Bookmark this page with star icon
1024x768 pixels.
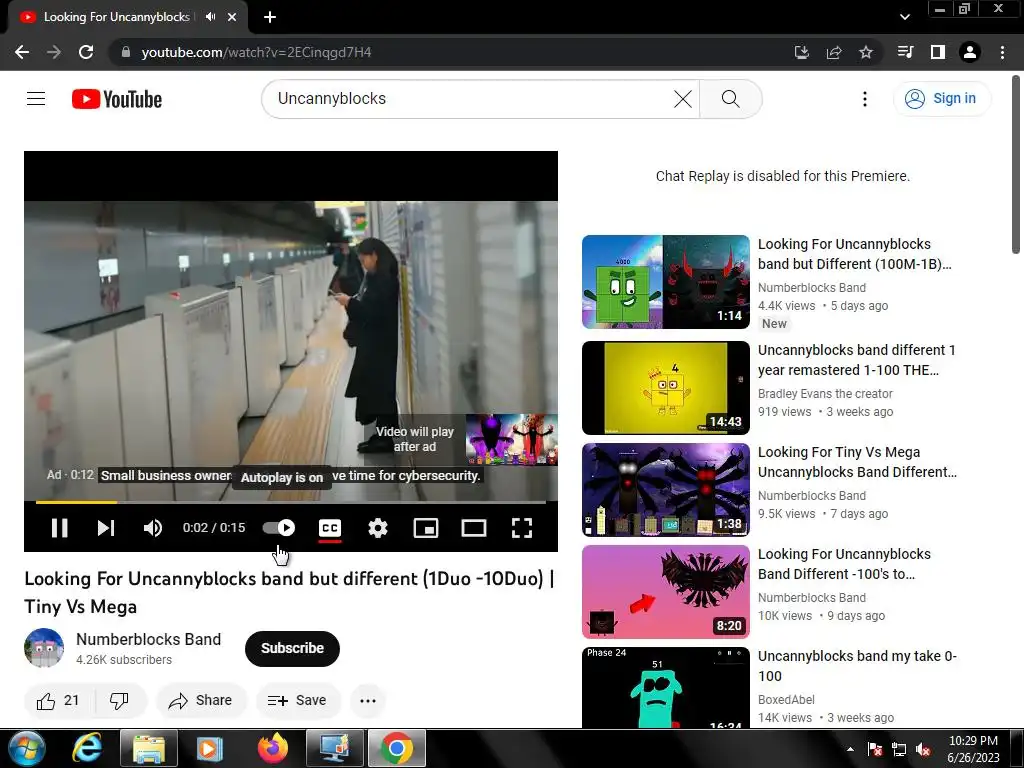point(865,52)
